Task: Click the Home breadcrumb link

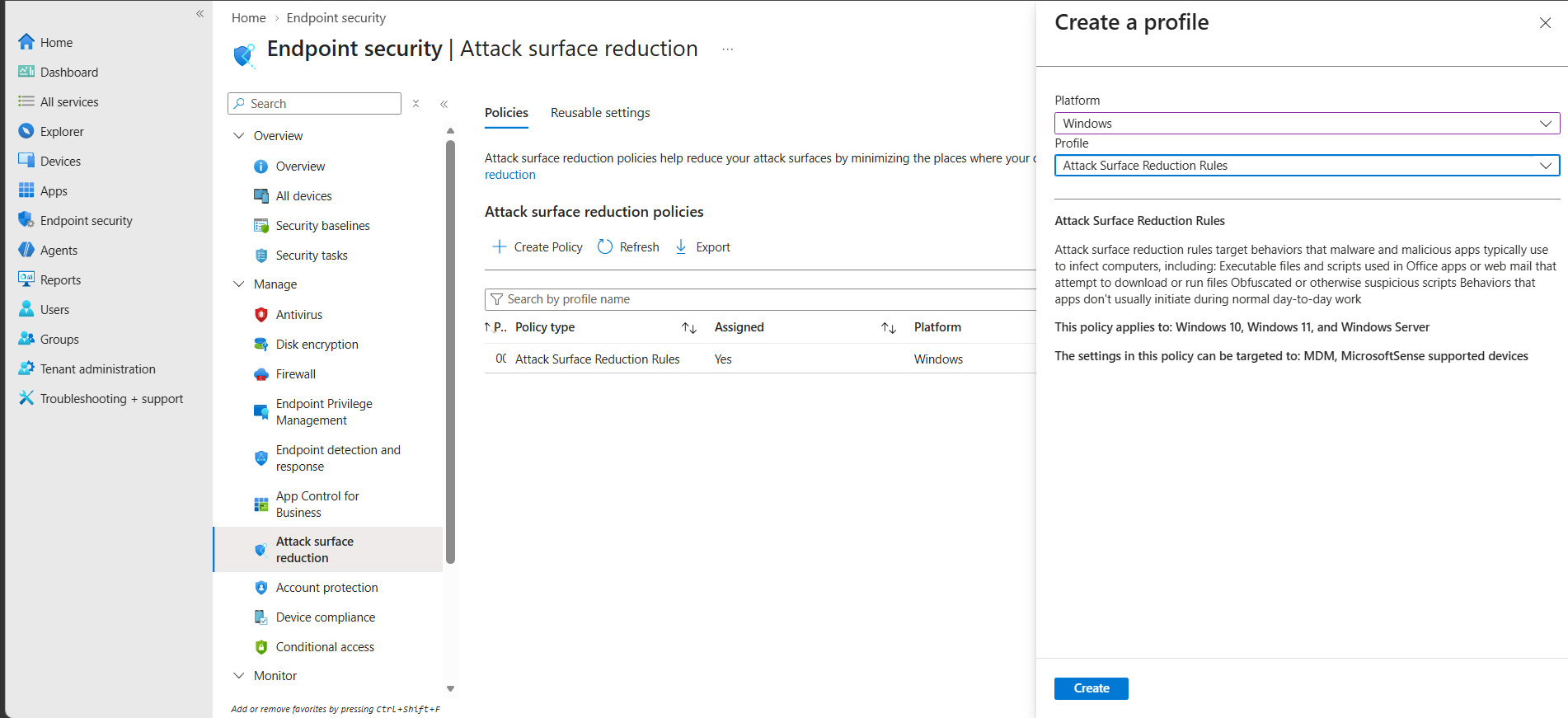Action: pos(249,18)
